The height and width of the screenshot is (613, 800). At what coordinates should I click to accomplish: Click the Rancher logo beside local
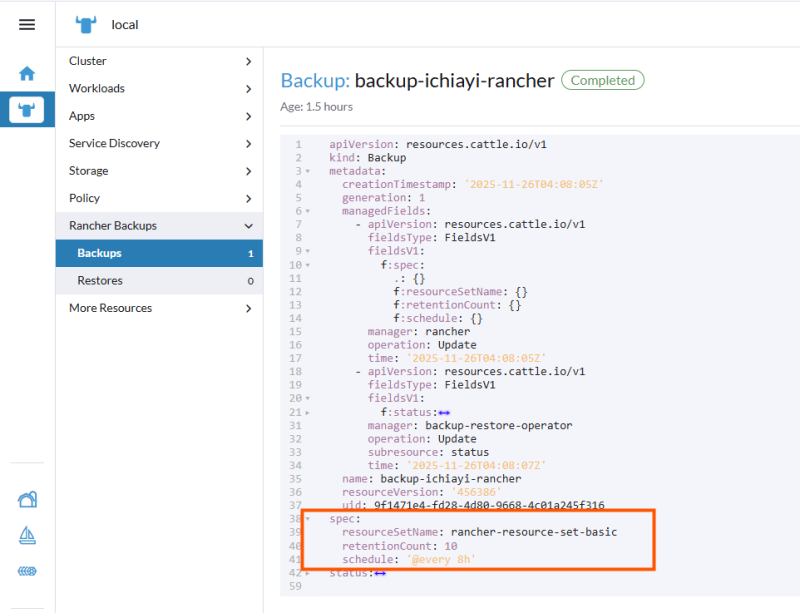tap(86, 24)
